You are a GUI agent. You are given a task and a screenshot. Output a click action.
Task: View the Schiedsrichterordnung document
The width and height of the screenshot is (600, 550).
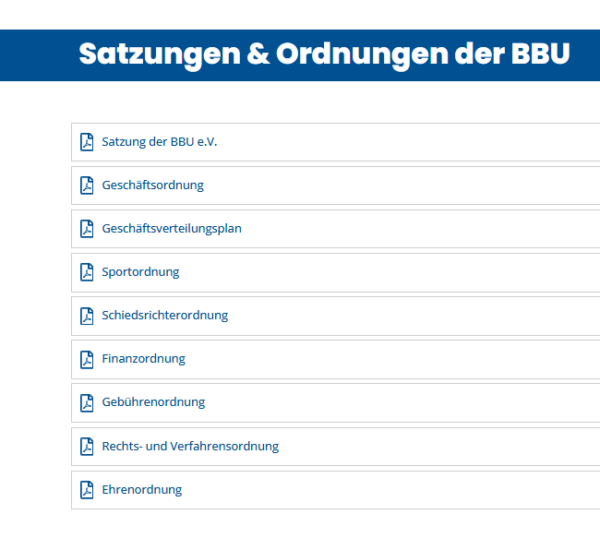[165, 316]
